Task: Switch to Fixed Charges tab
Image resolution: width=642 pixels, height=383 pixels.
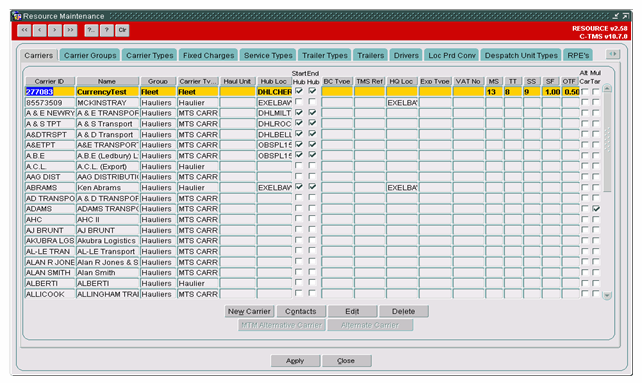Action: coord(208,56)
